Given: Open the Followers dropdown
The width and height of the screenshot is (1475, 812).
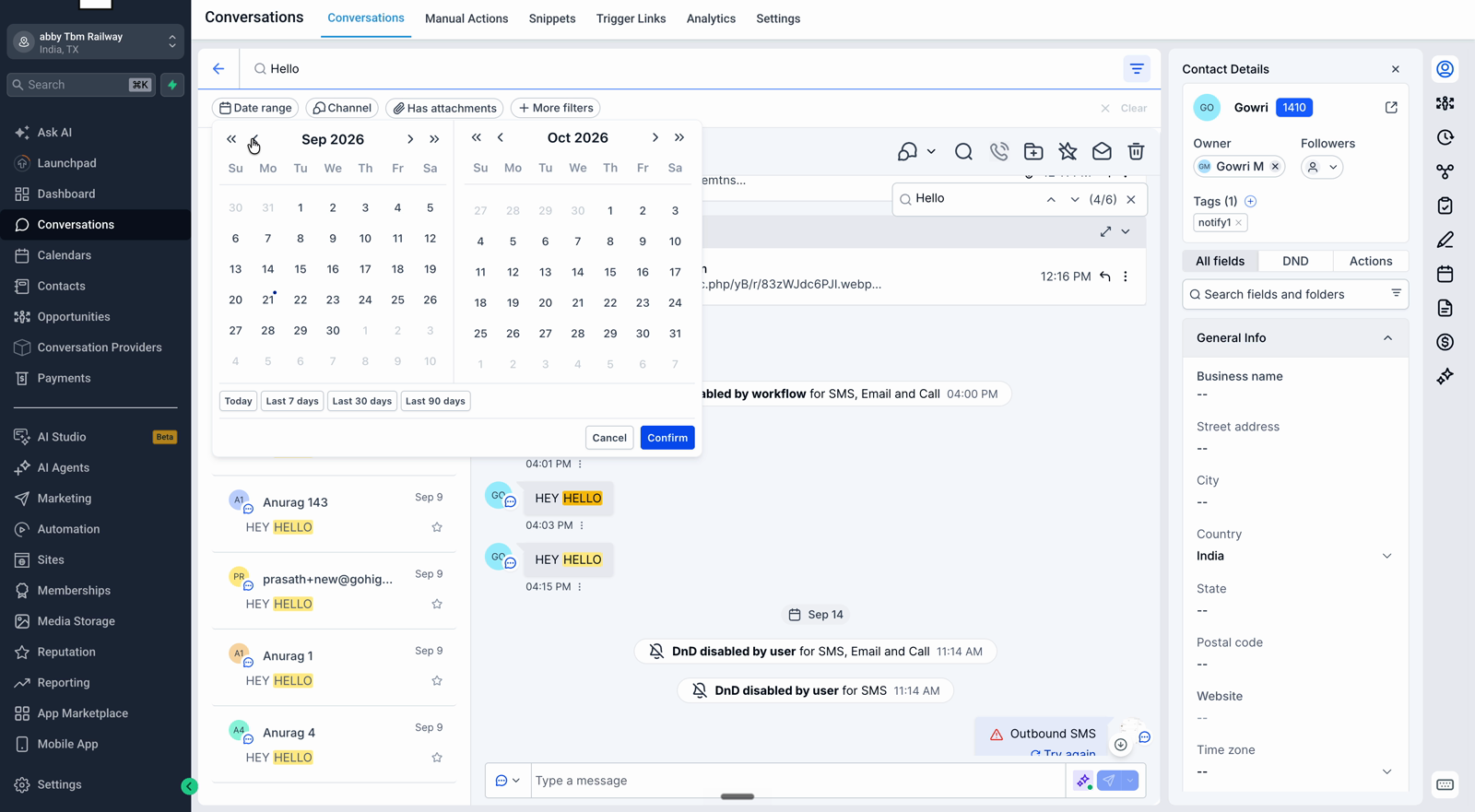Looking at the screenshot, I should pos(1322,167).
